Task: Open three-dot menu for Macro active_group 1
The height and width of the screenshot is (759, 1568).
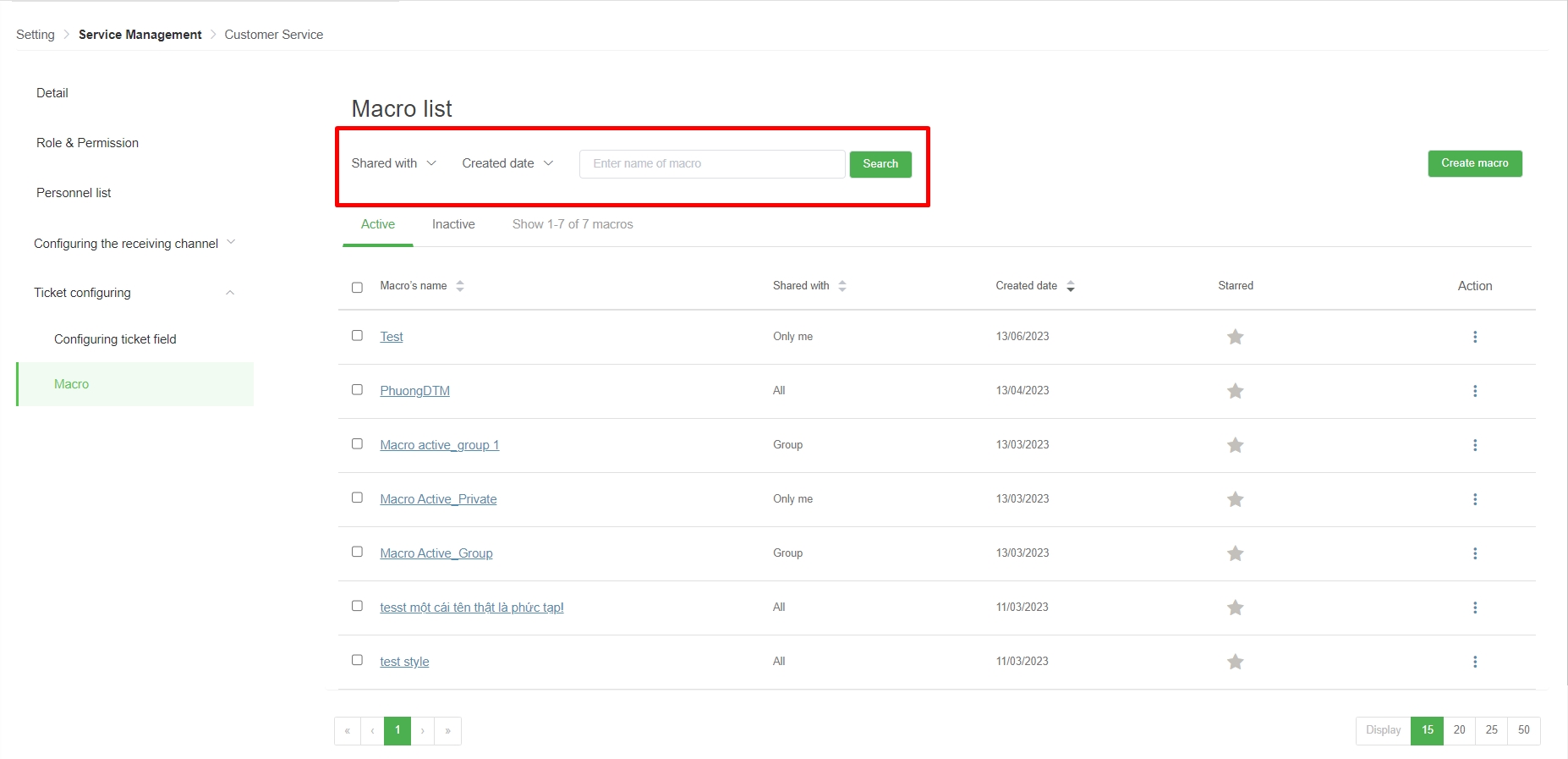Action: 1474,445
